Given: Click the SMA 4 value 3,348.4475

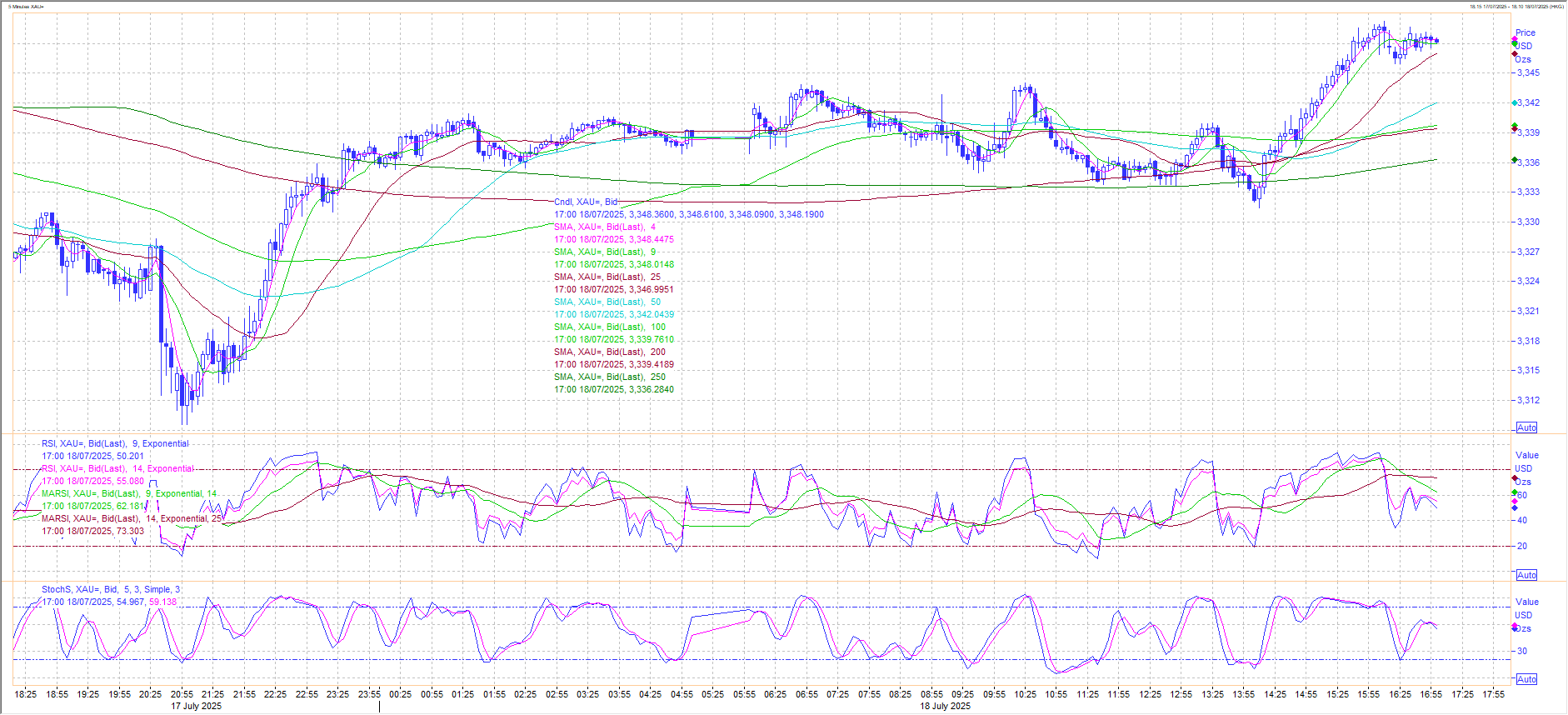Looking at the screenshot, I should [x=614, y=239].
